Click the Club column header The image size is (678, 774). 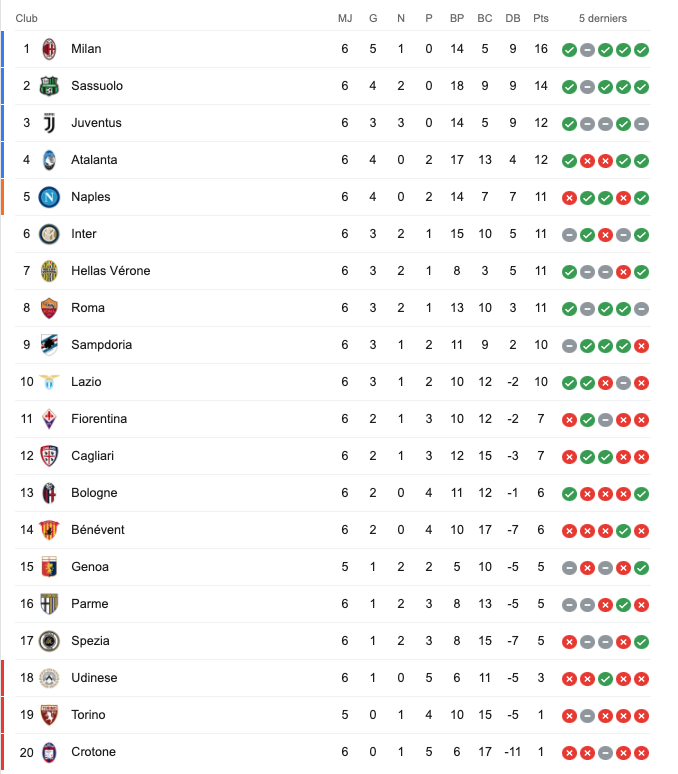pyautogui.click(x=27, y=18)
